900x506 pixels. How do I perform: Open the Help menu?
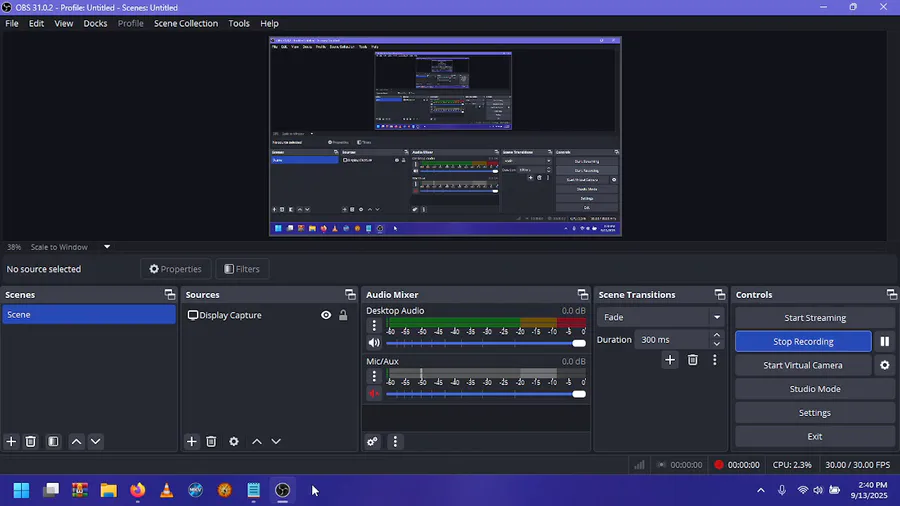coord(269,24)
